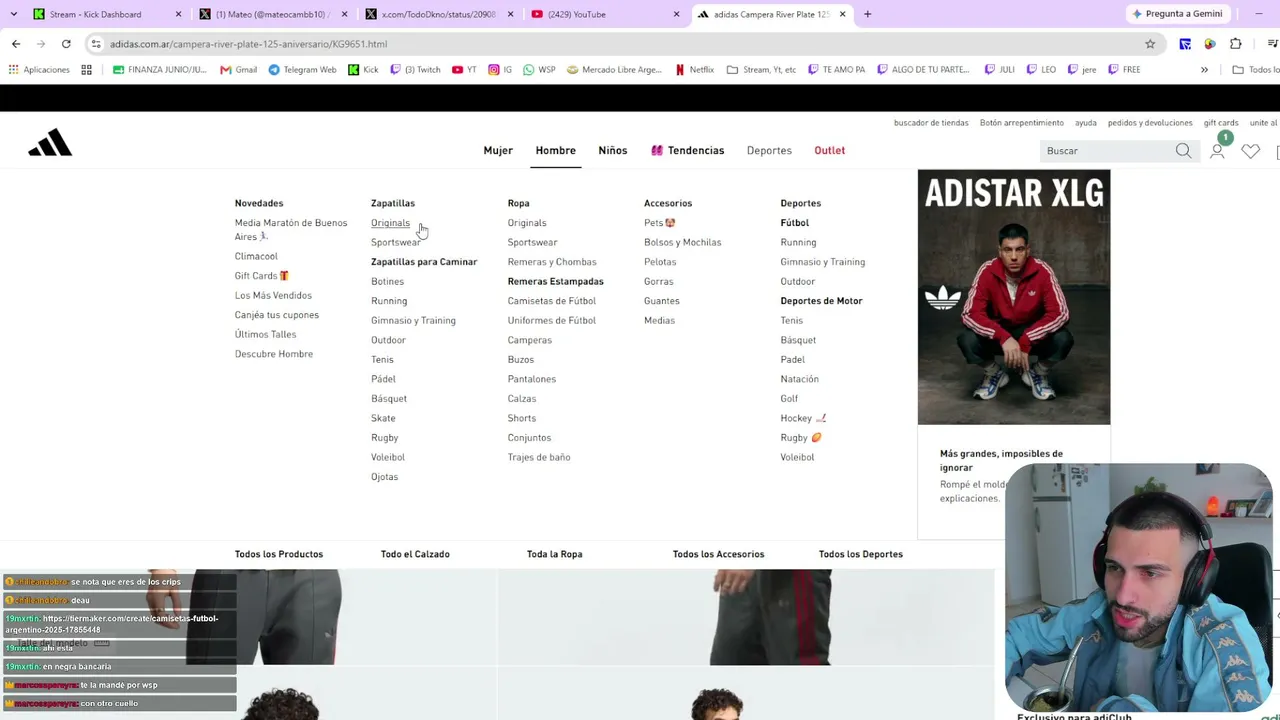Expand the hidden bookmarks overflow chevron

tap(1204, 70)
